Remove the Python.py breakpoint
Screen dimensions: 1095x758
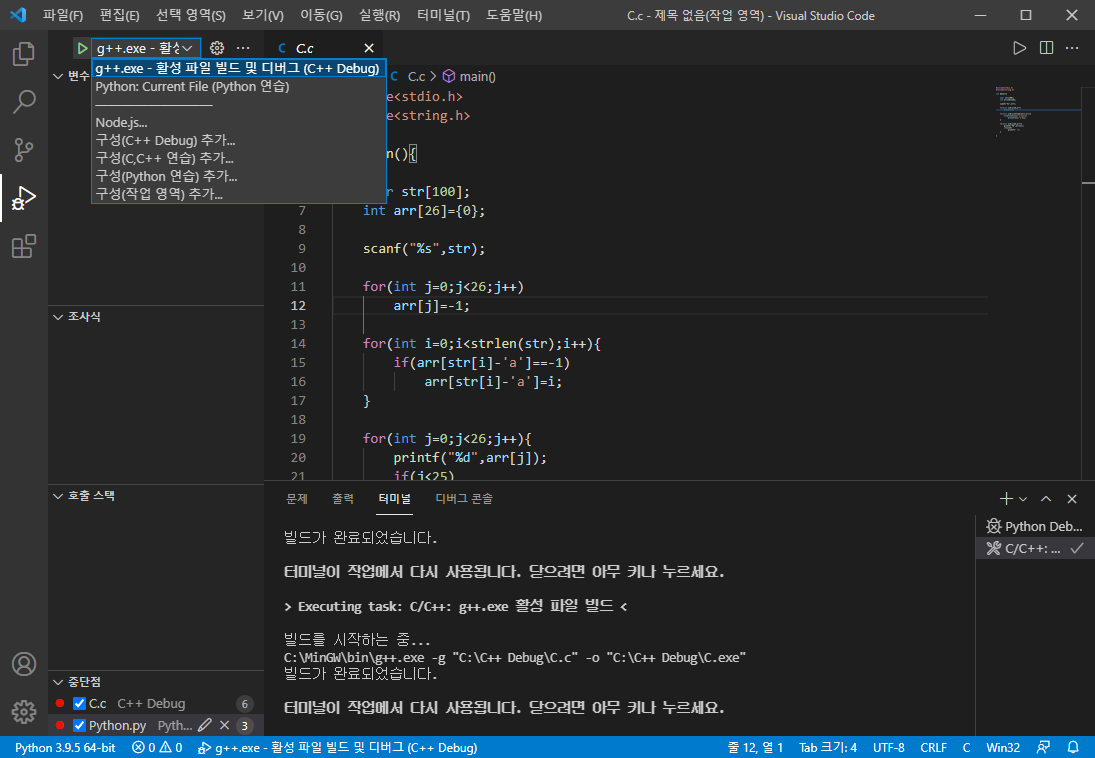point(224,725)
